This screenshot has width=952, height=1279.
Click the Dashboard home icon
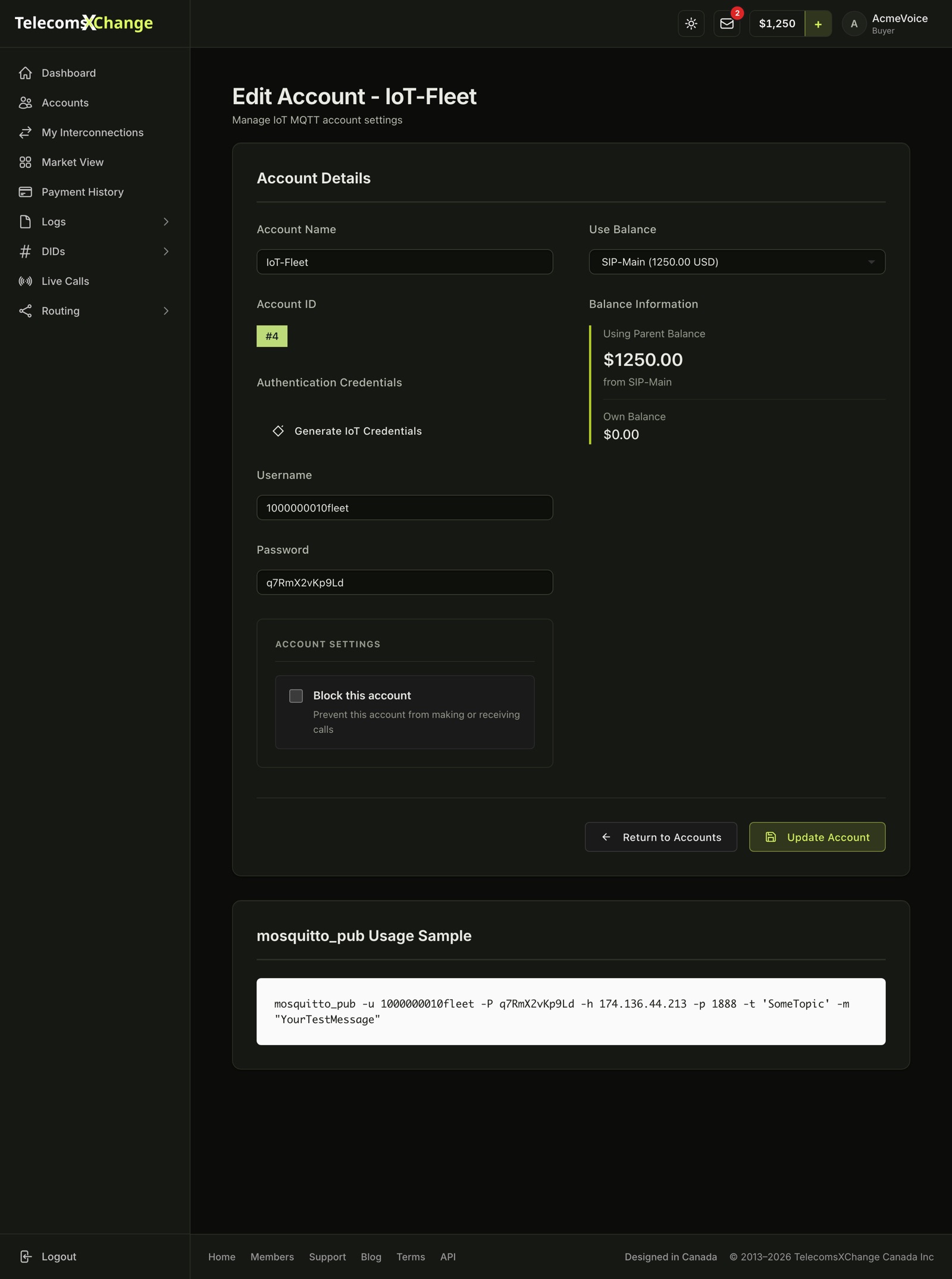click(x=25, y=73)
